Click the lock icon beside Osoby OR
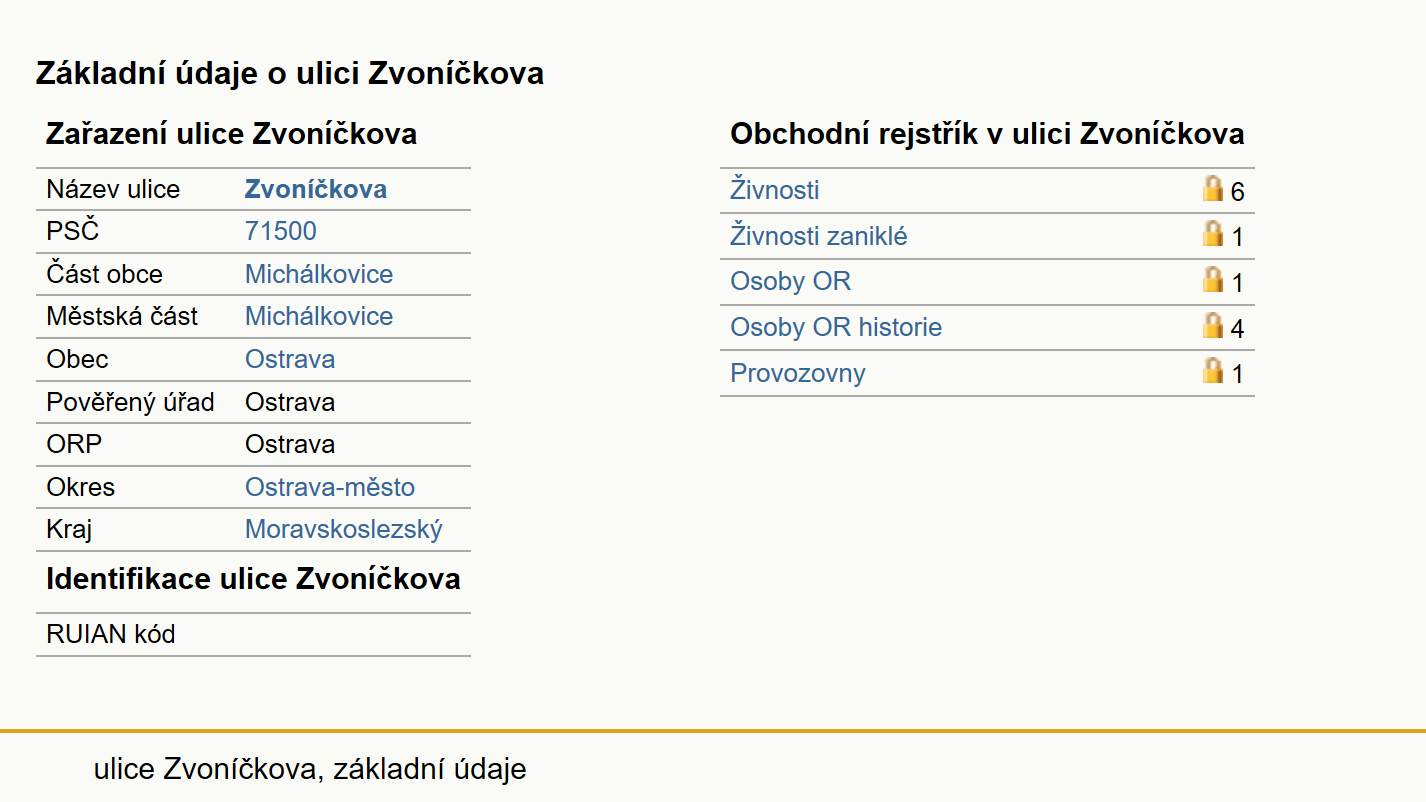 coord(1213,281)
